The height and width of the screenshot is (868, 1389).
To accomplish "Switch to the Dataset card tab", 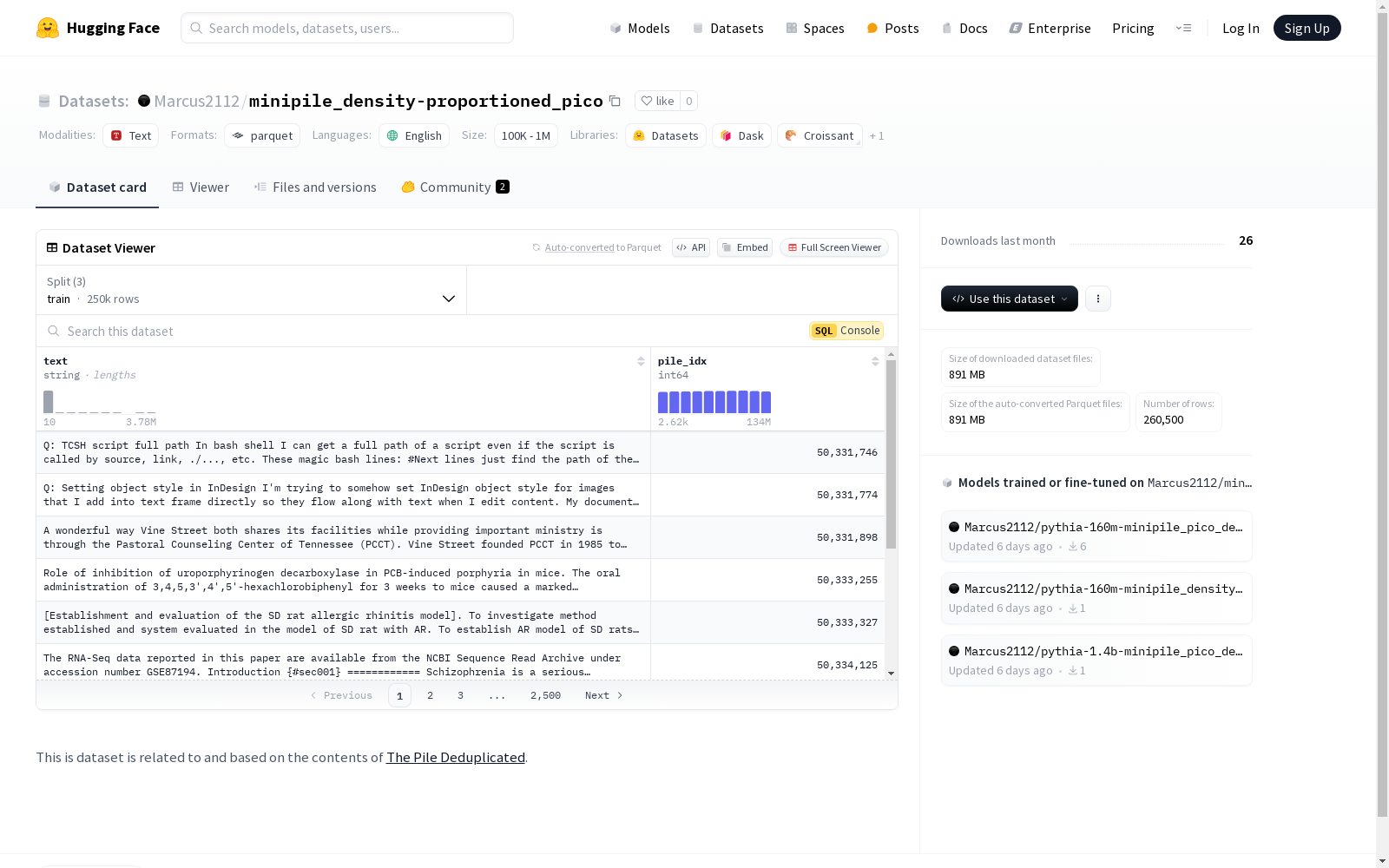I will click(x=97, y=187).
